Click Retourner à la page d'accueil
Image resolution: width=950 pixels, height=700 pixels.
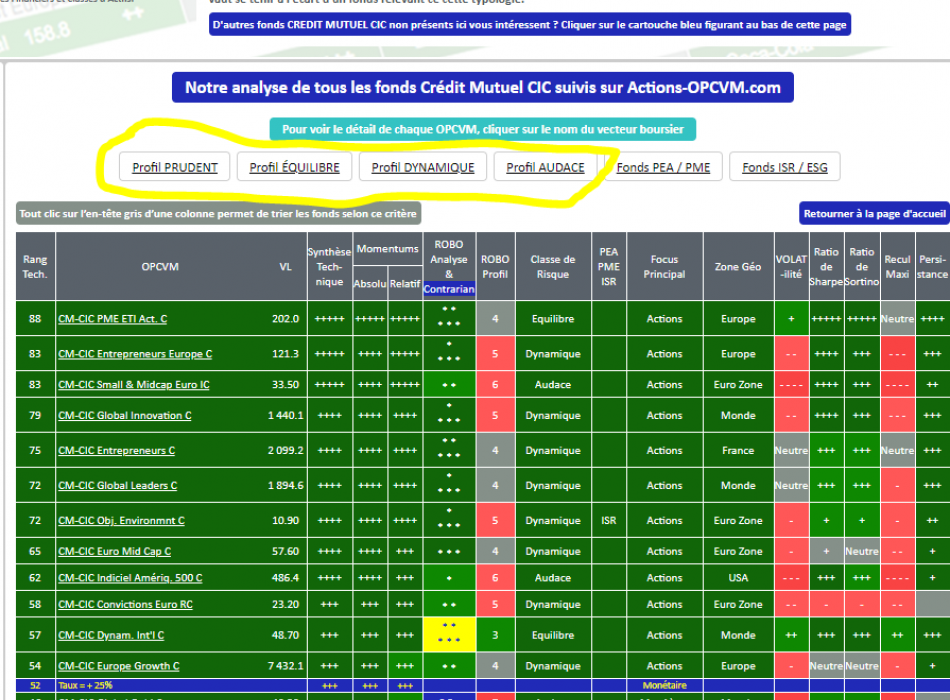click(874, 213)
